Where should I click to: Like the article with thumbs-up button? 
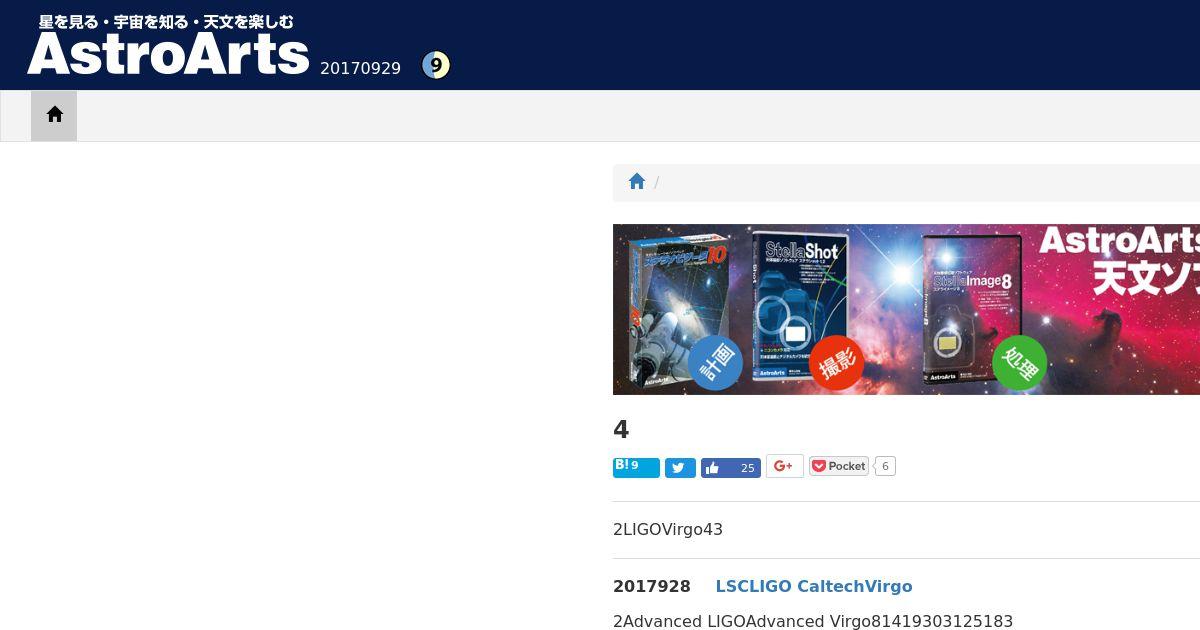pyautogui.click(x=731, y=467)
